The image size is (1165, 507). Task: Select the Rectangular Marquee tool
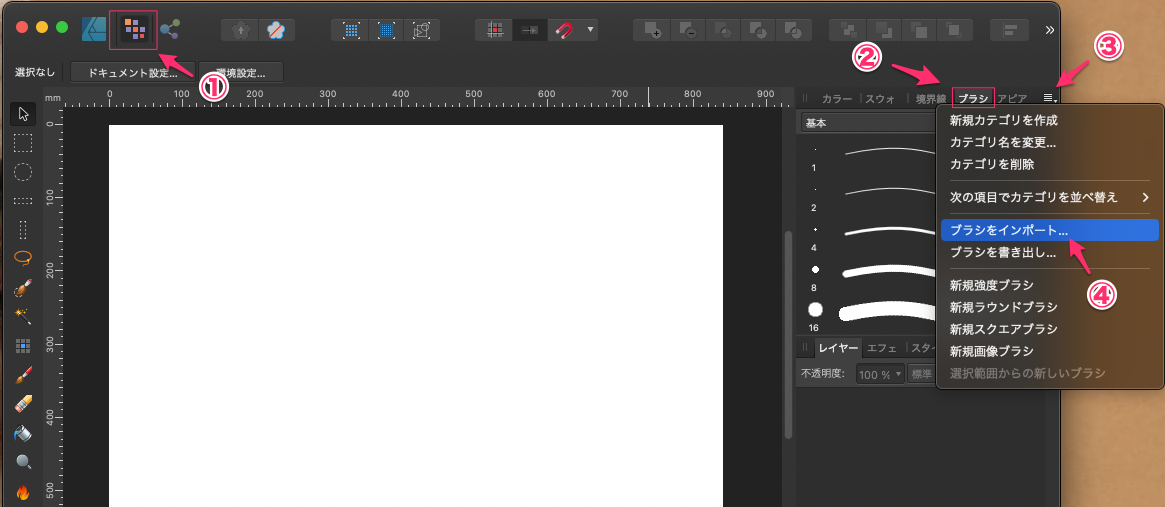pyautogui.click(x=23, y=142)
